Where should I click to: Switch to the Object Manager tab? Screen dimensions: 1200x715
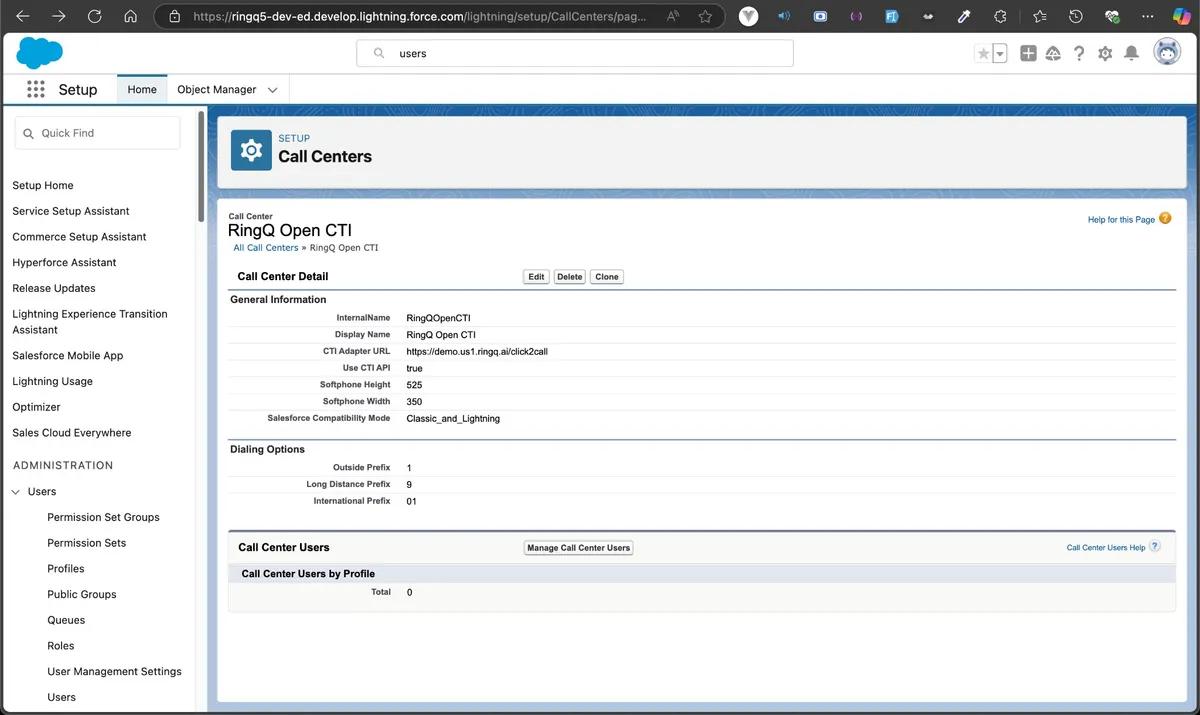(217, 89)
